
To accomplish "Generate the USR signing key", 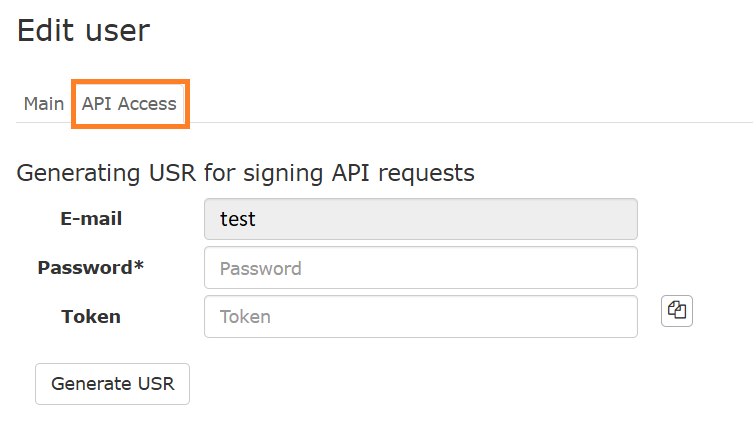I will 112,384.
